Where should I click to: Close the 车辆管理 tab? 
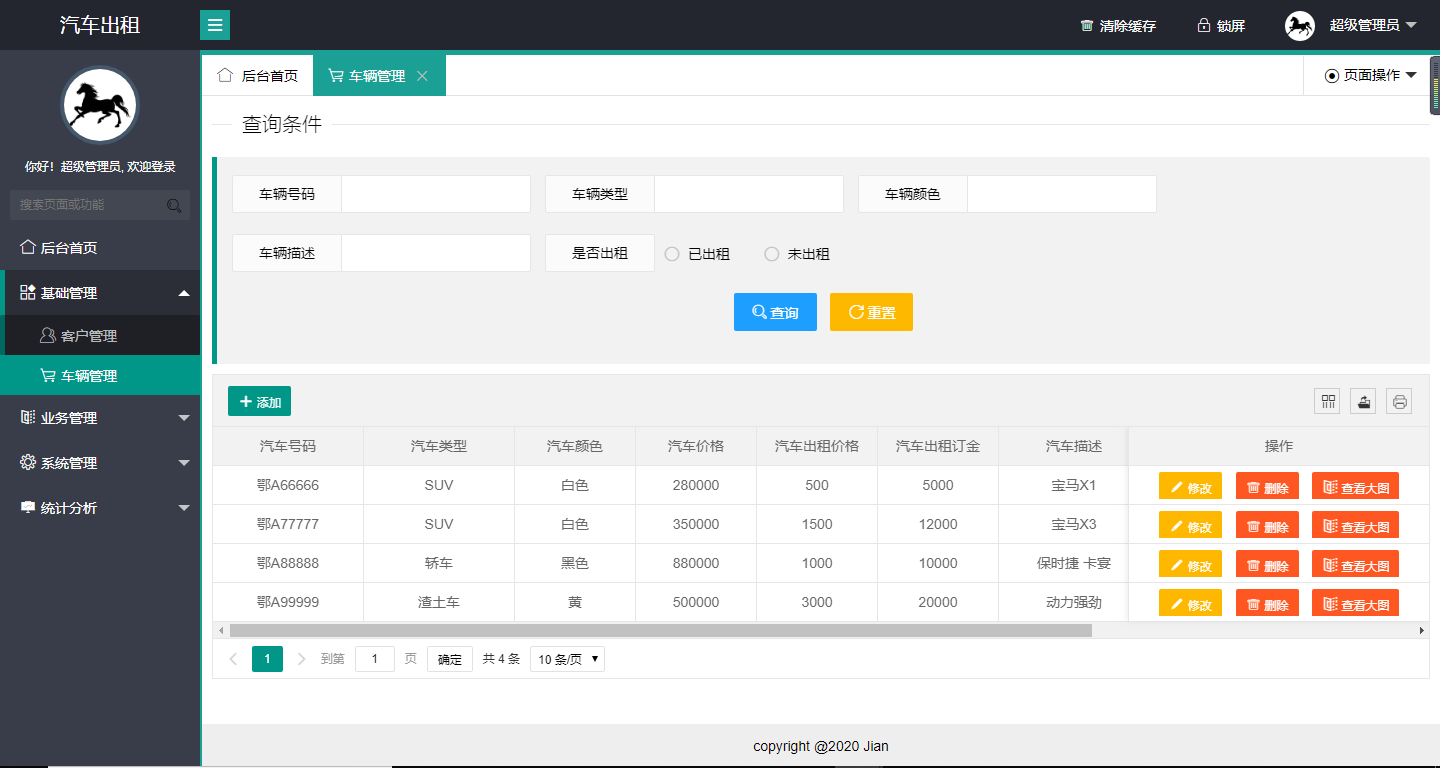(422, 76)
